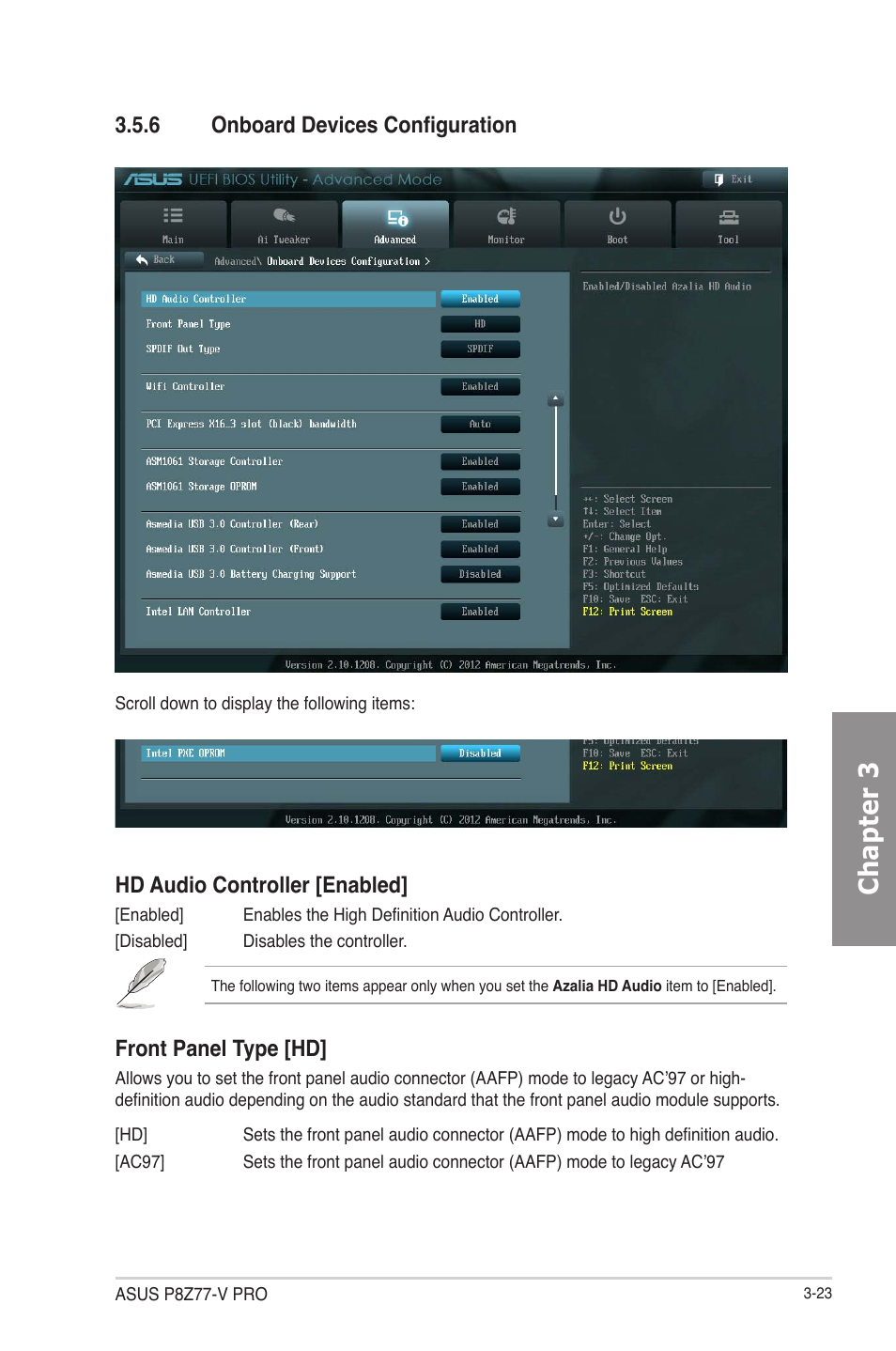Image resolution: width=896 pixels, height=1351 pixels.
Task: Select the HD Audio Controller row
Action: pos(288,299)
